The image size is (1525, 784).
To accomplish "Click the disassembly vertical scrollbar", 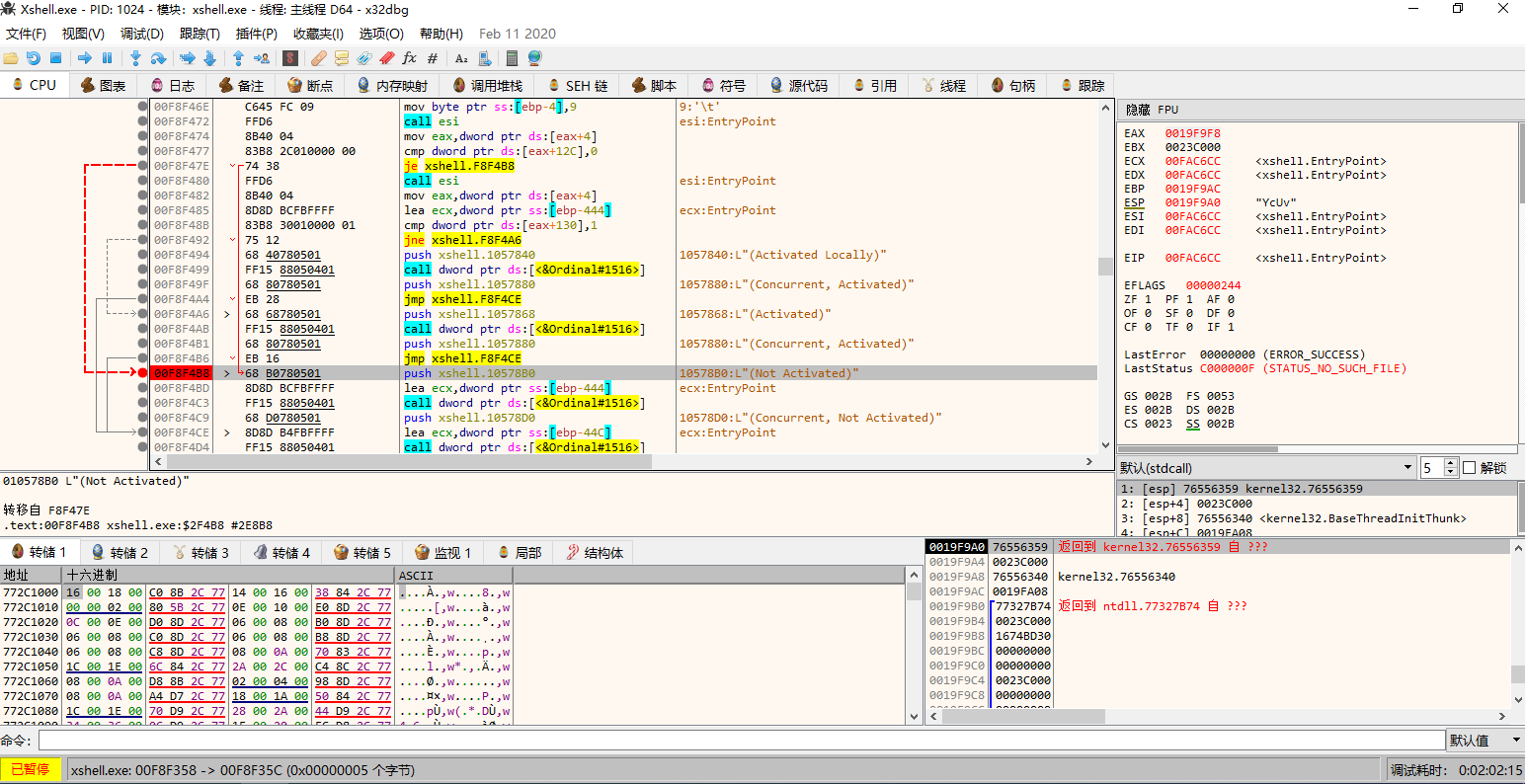I will point(1104,276).
